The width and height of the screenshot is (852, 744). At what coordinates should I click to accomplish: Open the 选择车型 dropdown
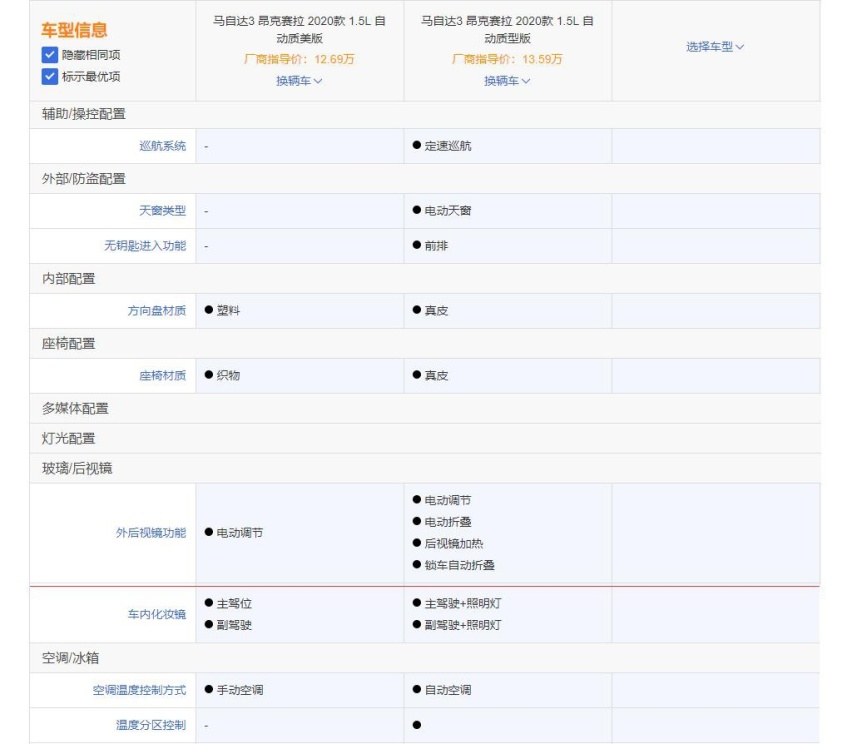click(715, 47)
